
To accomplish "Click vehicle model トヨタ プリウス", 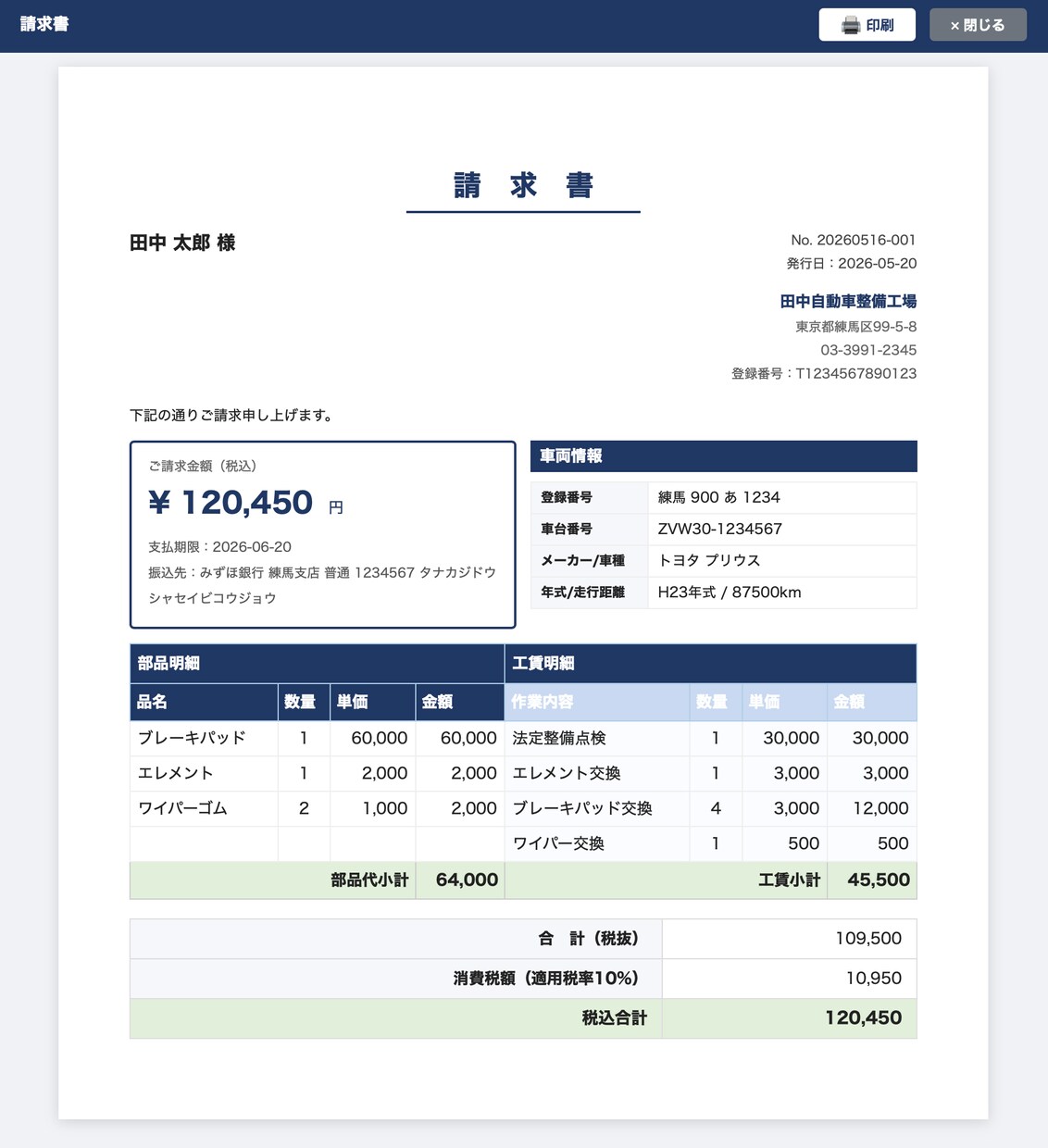I will pyautogui.click(x=708, y=560).
